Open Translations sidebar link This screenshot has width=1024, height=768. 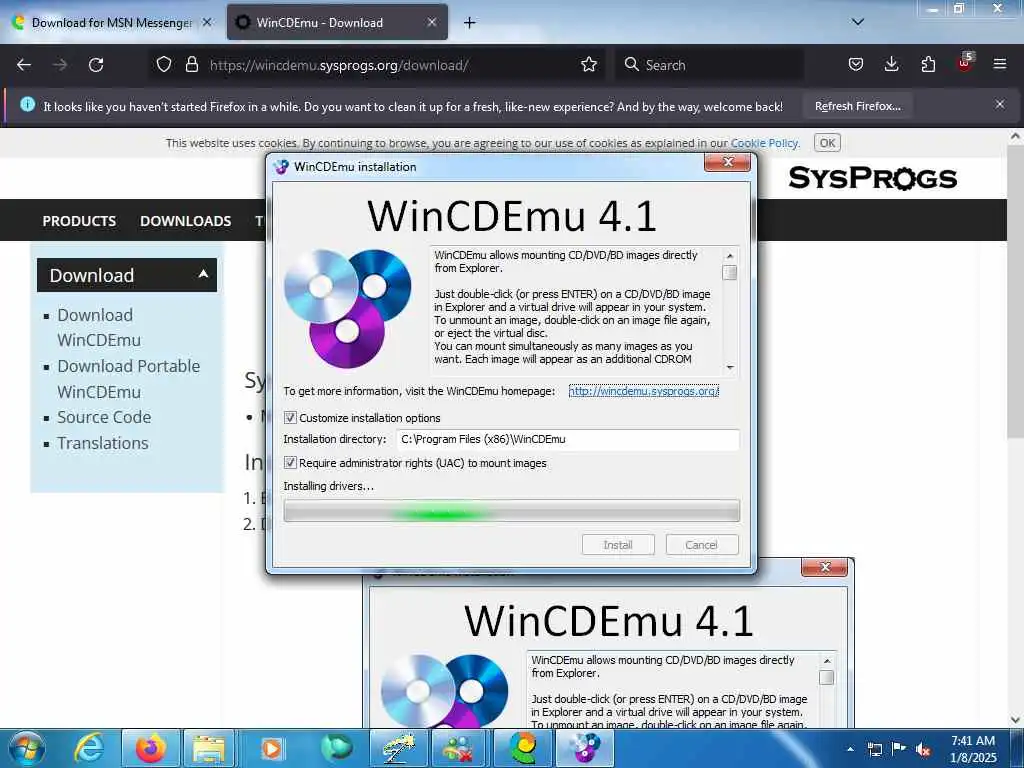coord(103,443)
